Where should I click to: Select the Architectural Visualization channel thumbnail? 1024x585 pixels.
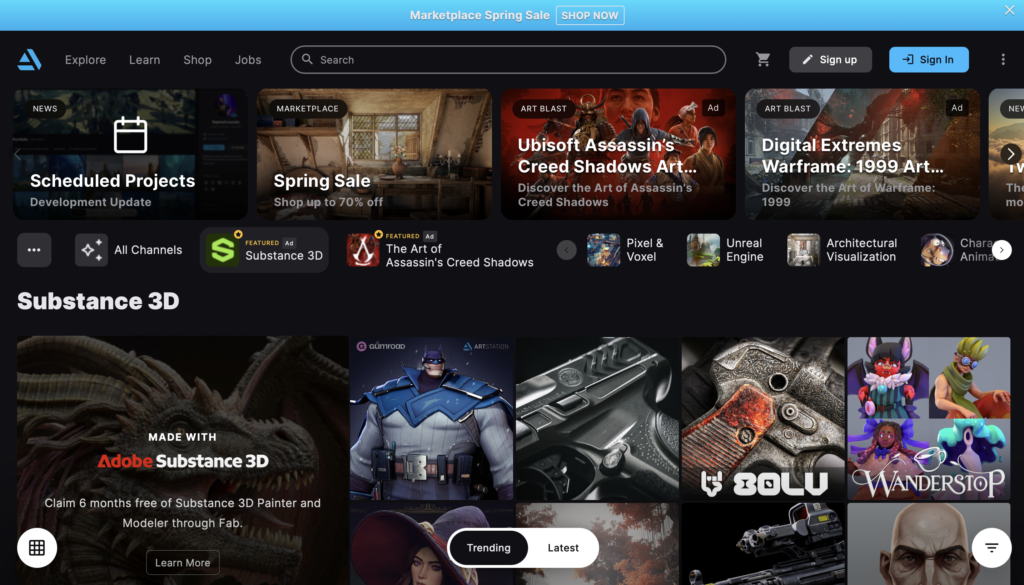coord(803,250)
